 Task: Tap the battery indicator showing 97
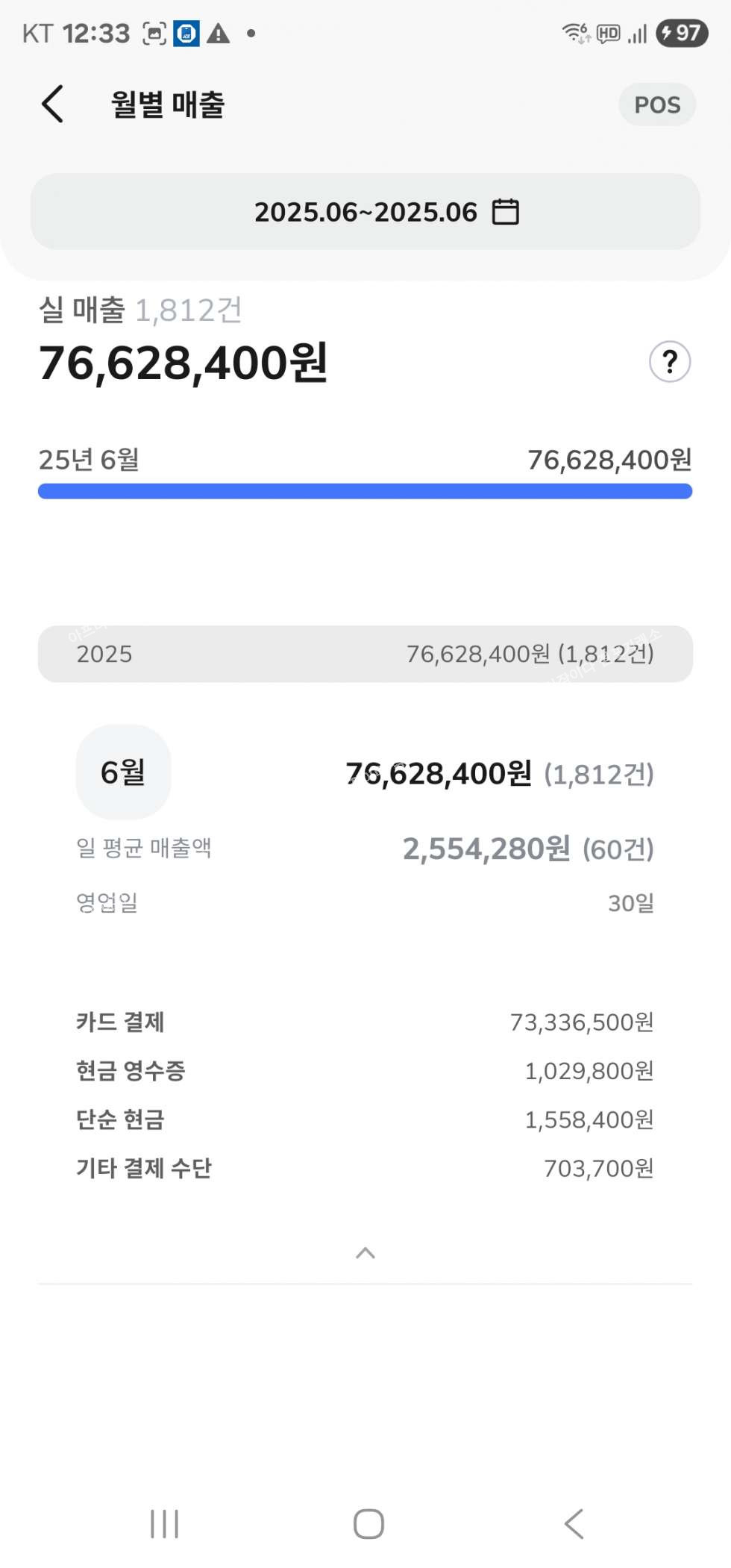point(681,34)
